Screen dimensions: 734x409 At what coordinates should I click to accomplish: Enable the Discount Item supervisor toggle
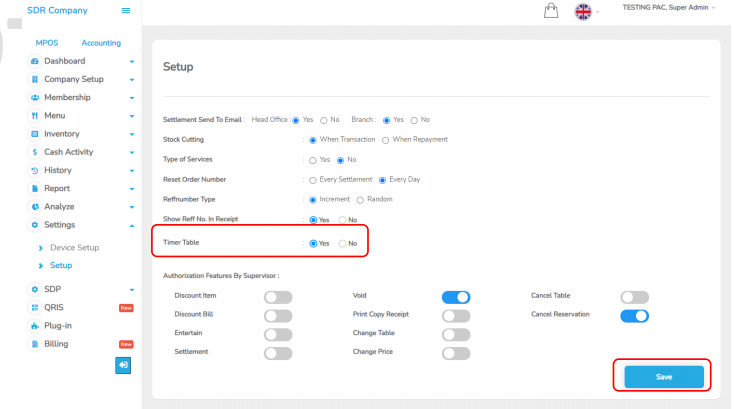point(278,297)
